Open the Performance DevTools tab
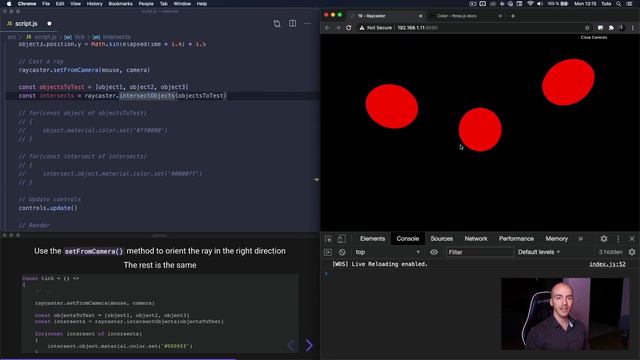 click(516, 239)
